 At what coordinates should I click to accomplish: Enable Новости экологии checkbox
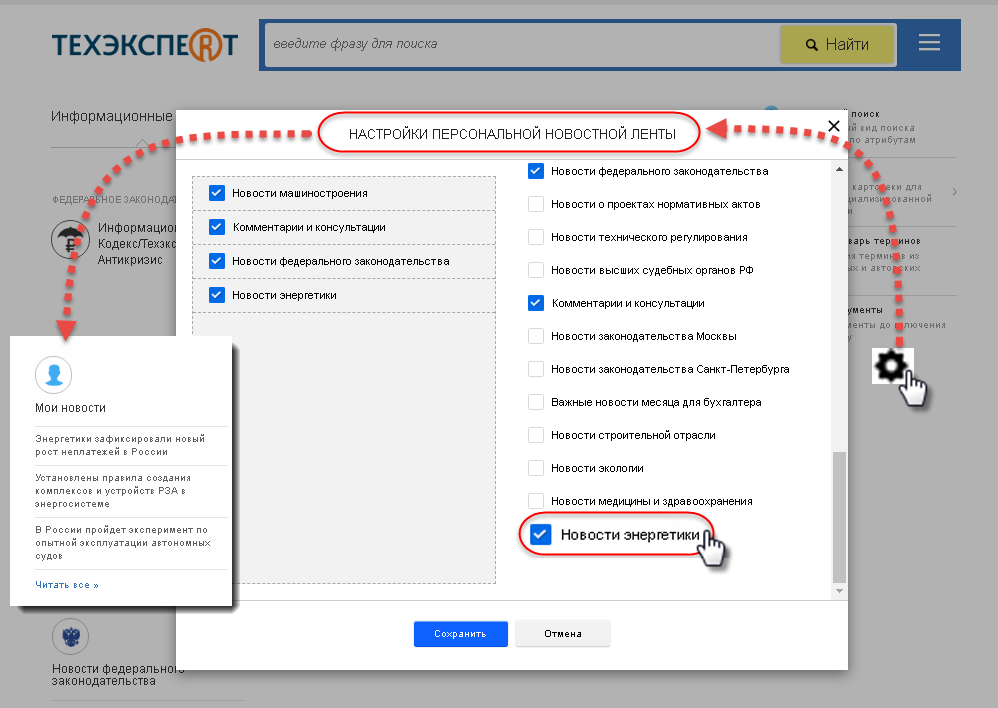pos(536,467)
